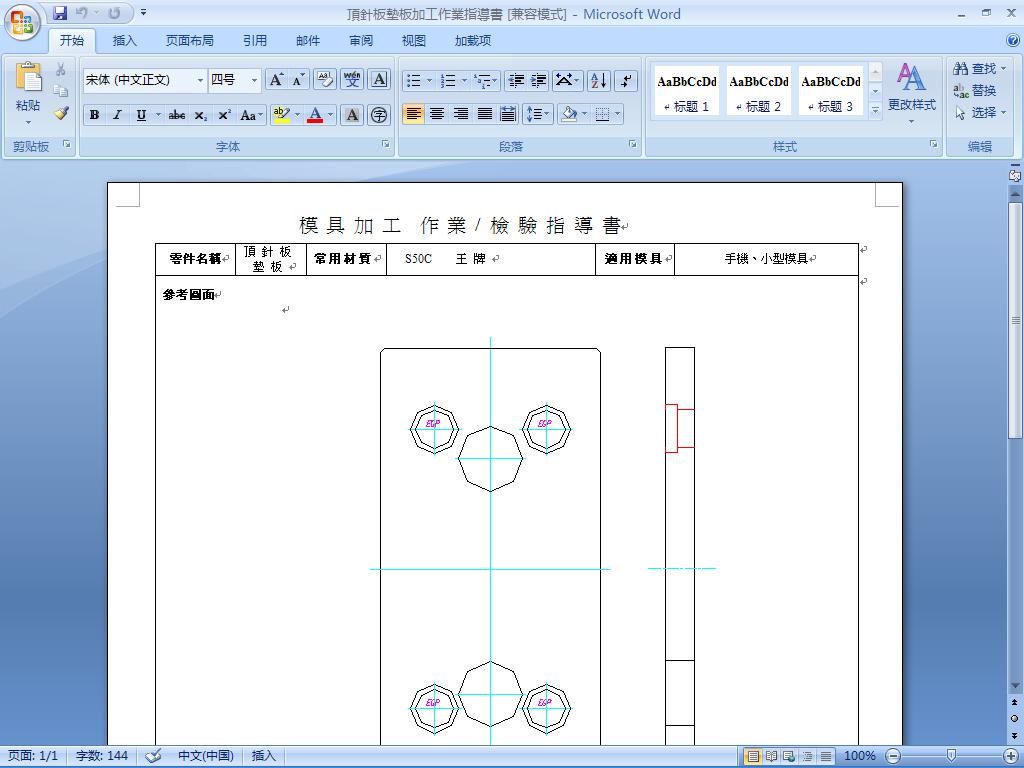Click the Cut scissors icon
1024x768 pixels.
(x=60, y=69)
